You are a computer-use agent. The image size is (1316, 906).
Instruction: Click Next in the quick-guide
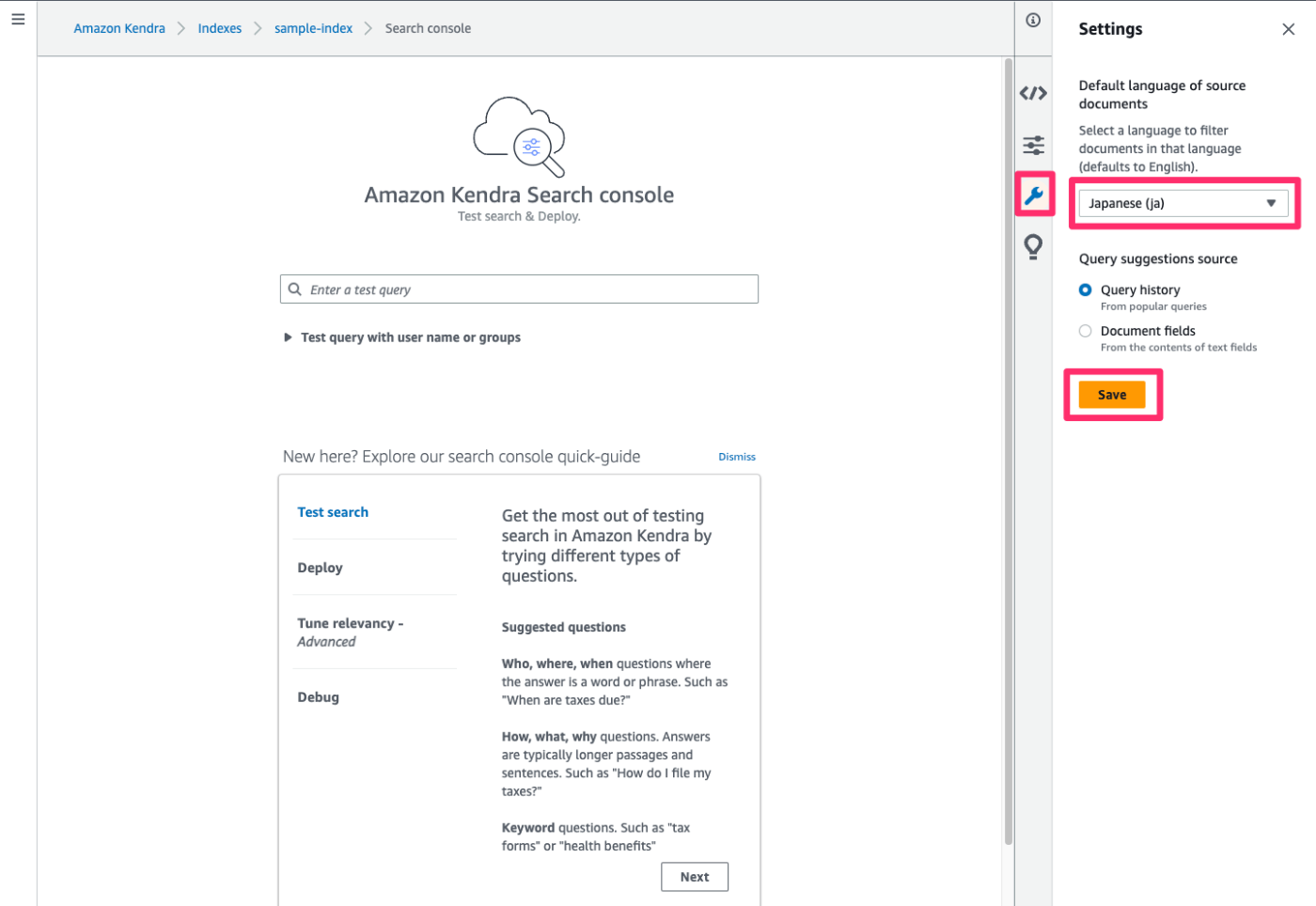(x=695, y=877)
